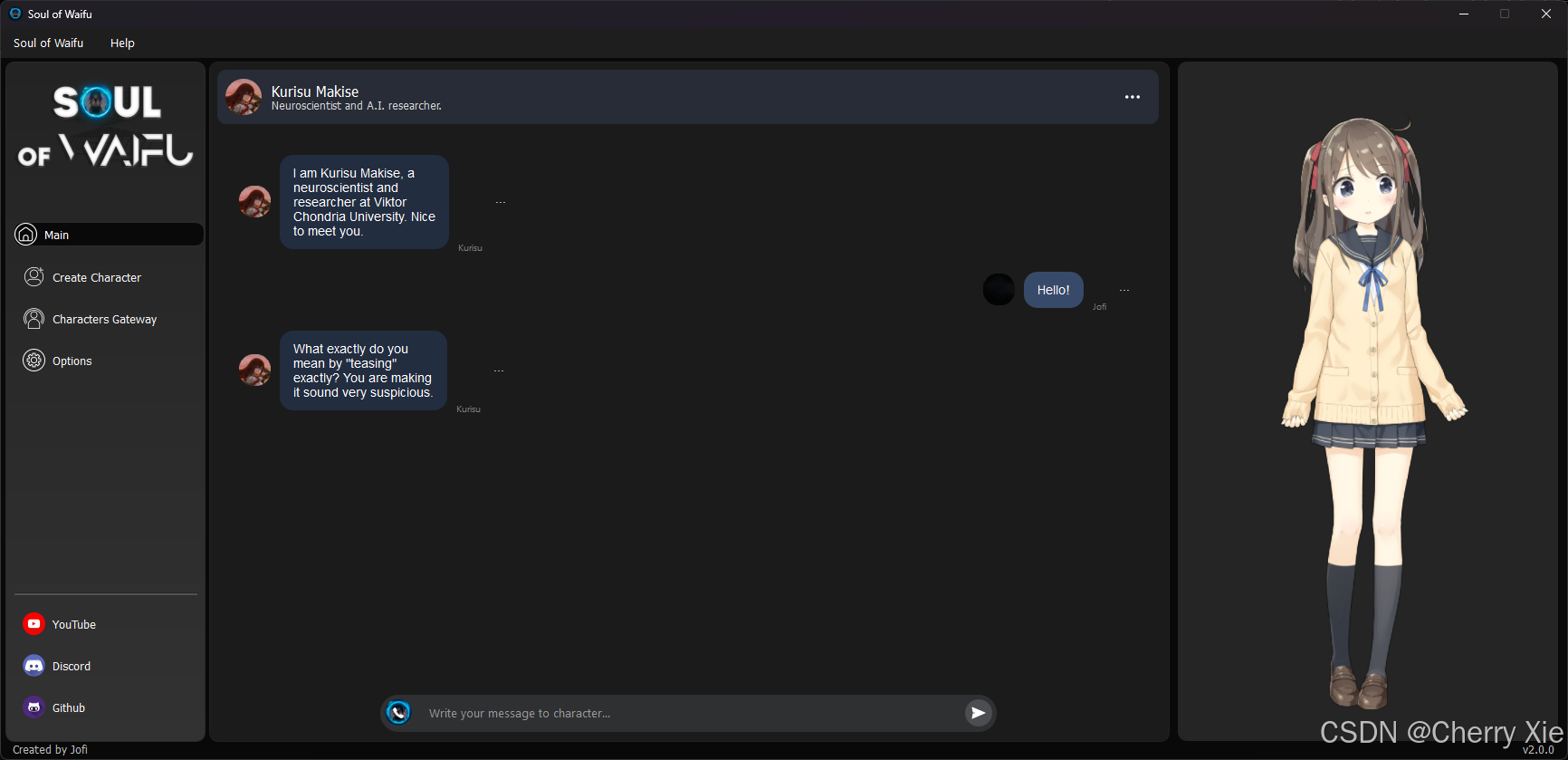The height and width of the screenshot is (760, 1568).
Task: Click user avatar beside Hello! message
Action: 999,290
